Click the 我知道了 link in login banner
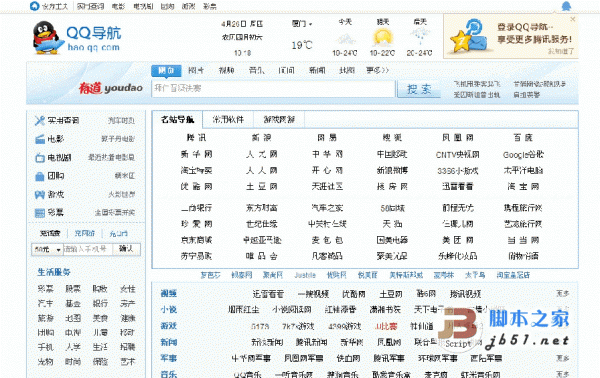 tap(561, 51)
